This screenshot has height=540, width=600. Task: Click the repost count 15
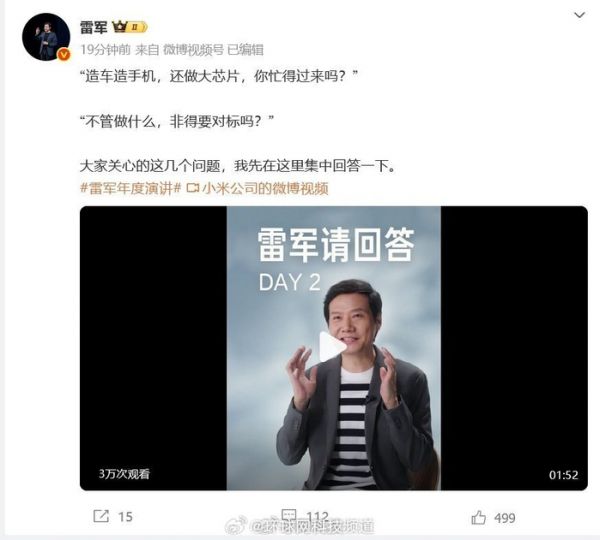click(125, 517)
